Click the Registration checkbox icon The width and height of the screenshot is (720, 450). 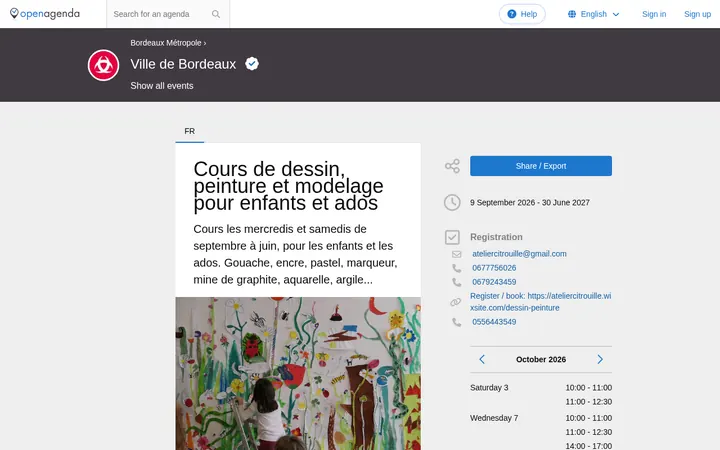452,237
